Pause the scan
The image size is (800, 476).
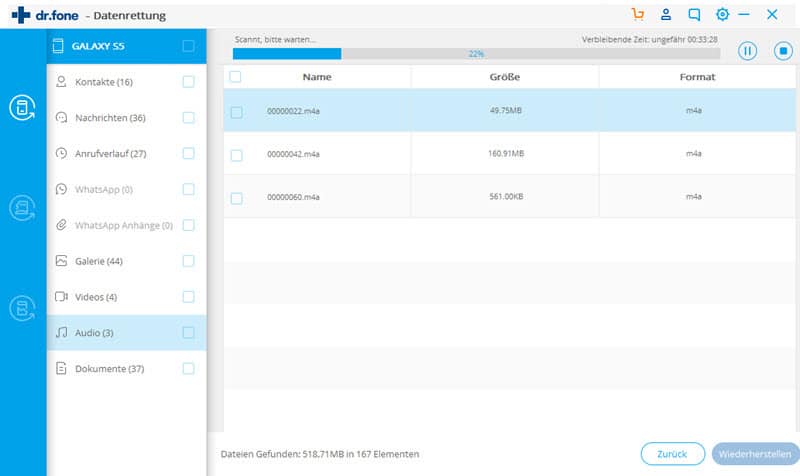(747, 51)
